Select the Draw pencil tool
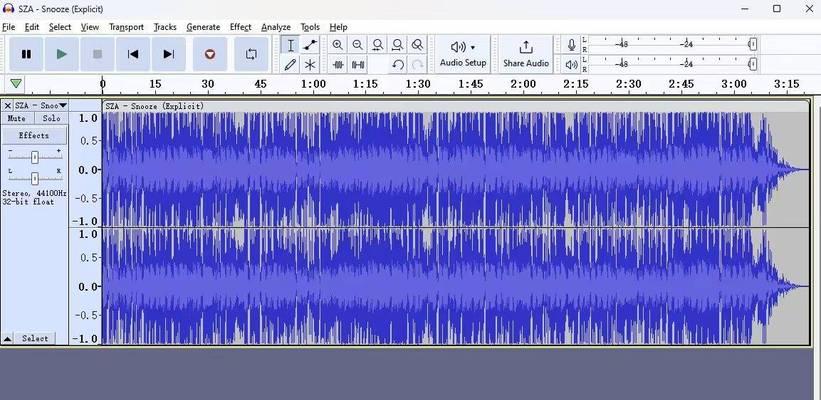Viewport: 821px width, 400px height. pos(290,64)
